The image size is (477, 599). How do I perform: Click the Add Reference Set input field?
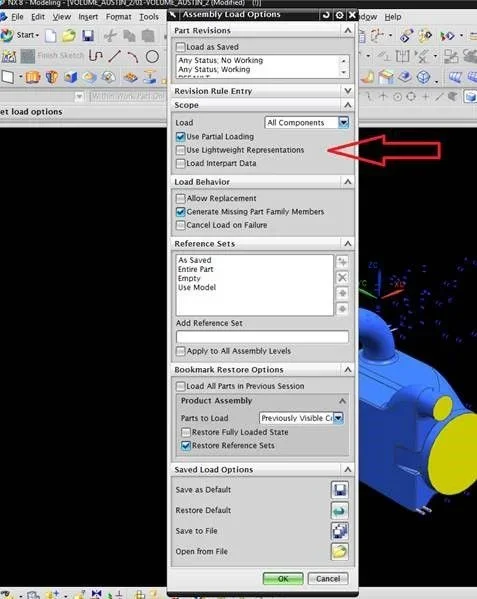pos(262,337)
